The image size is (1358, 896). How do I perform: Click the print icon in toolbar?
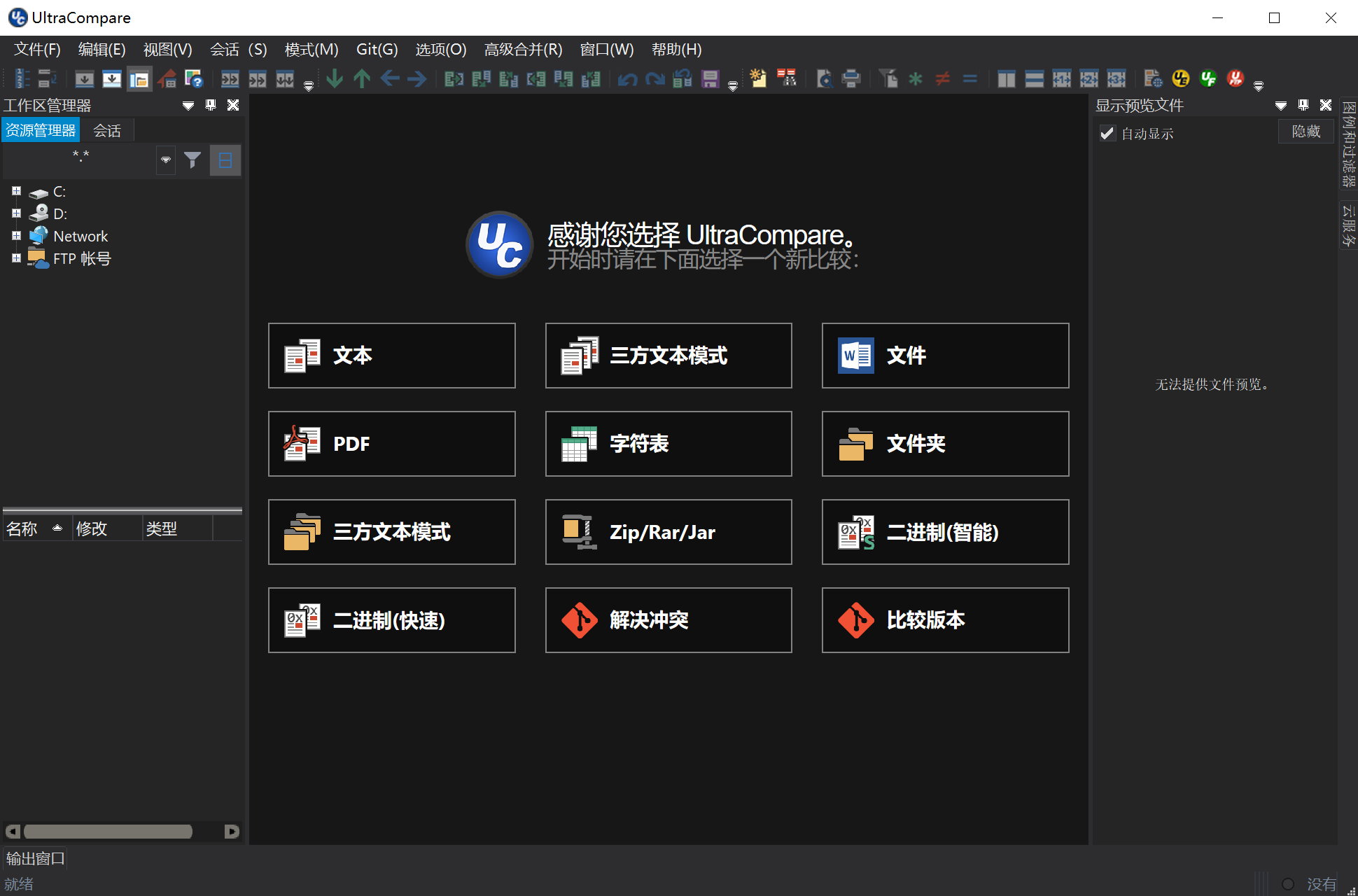click(x=850, y=78)
